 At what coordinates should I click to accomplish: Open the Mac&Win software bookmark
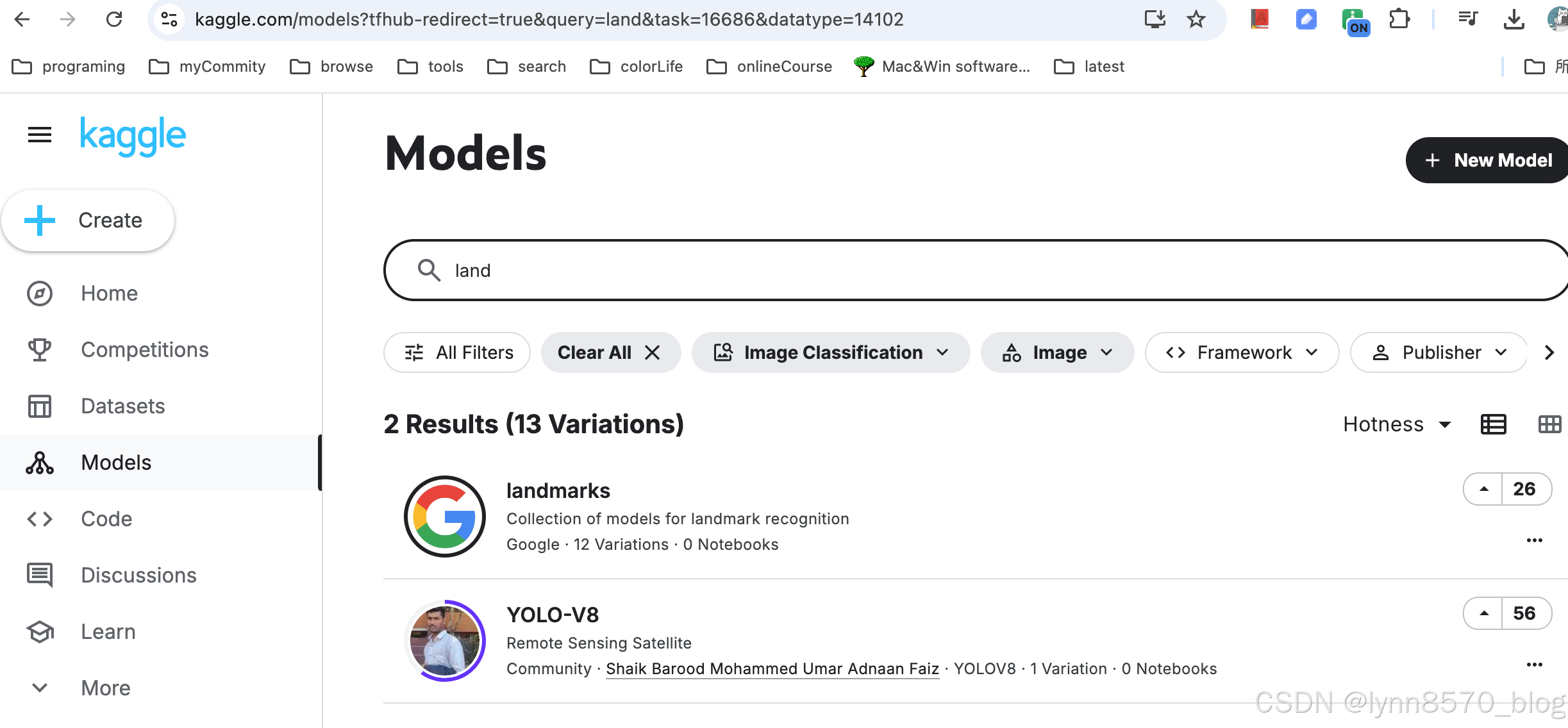(x=942, y=67)
